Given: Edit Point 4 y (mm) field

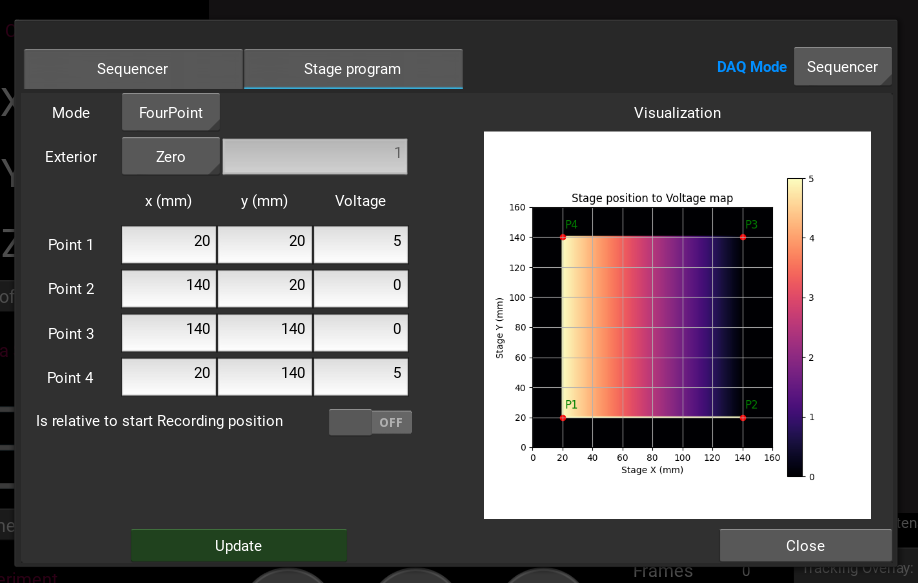Looking at the screenshot, I should [265, 377].
